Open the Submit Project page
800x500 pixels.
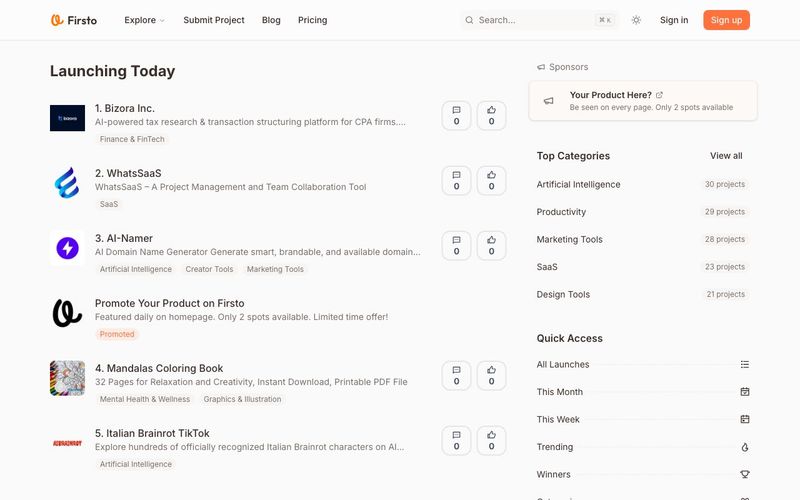click(x=214, y=20)
